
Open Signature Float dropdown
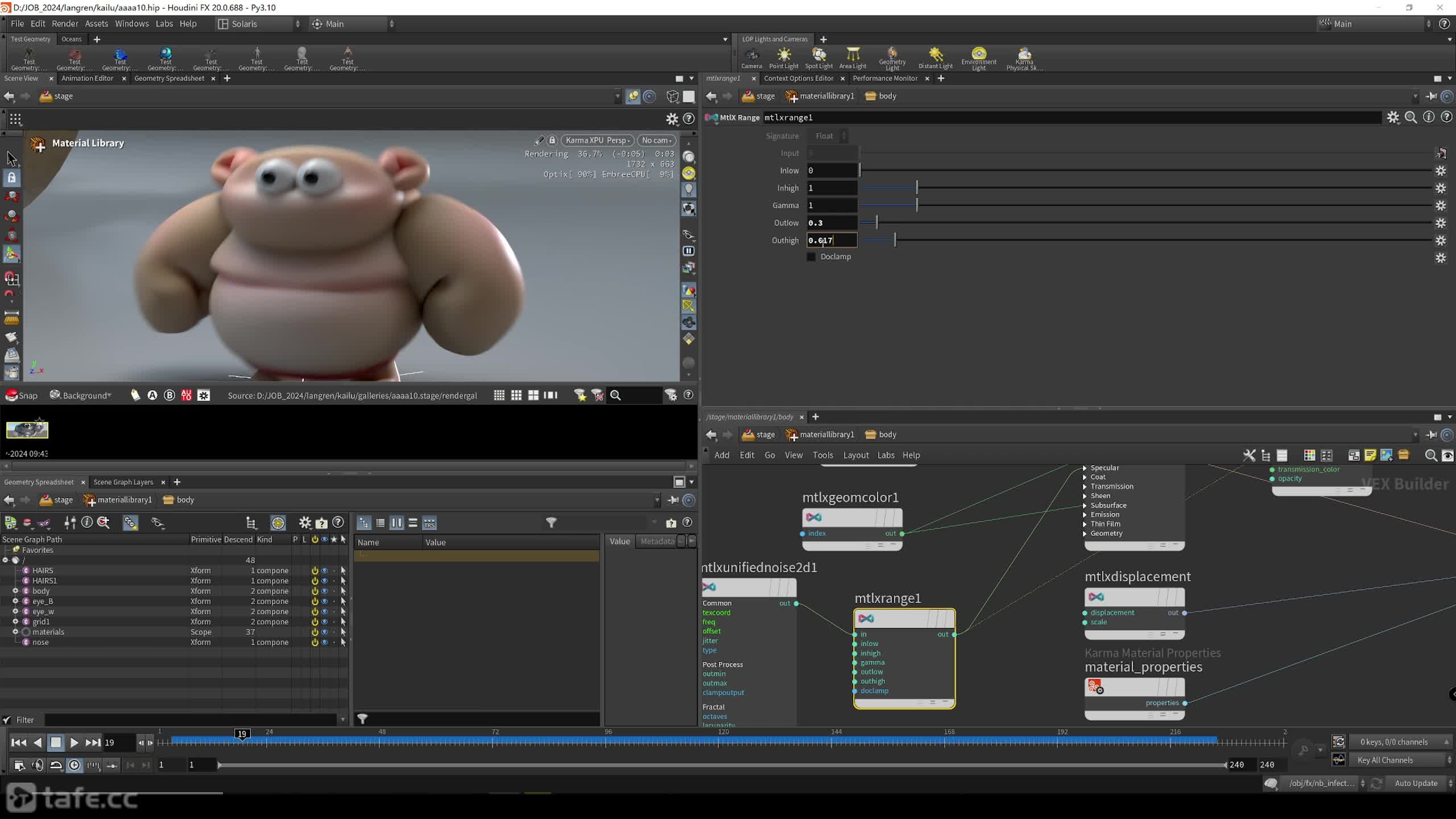pyautogui.click(x=828, y=136)
